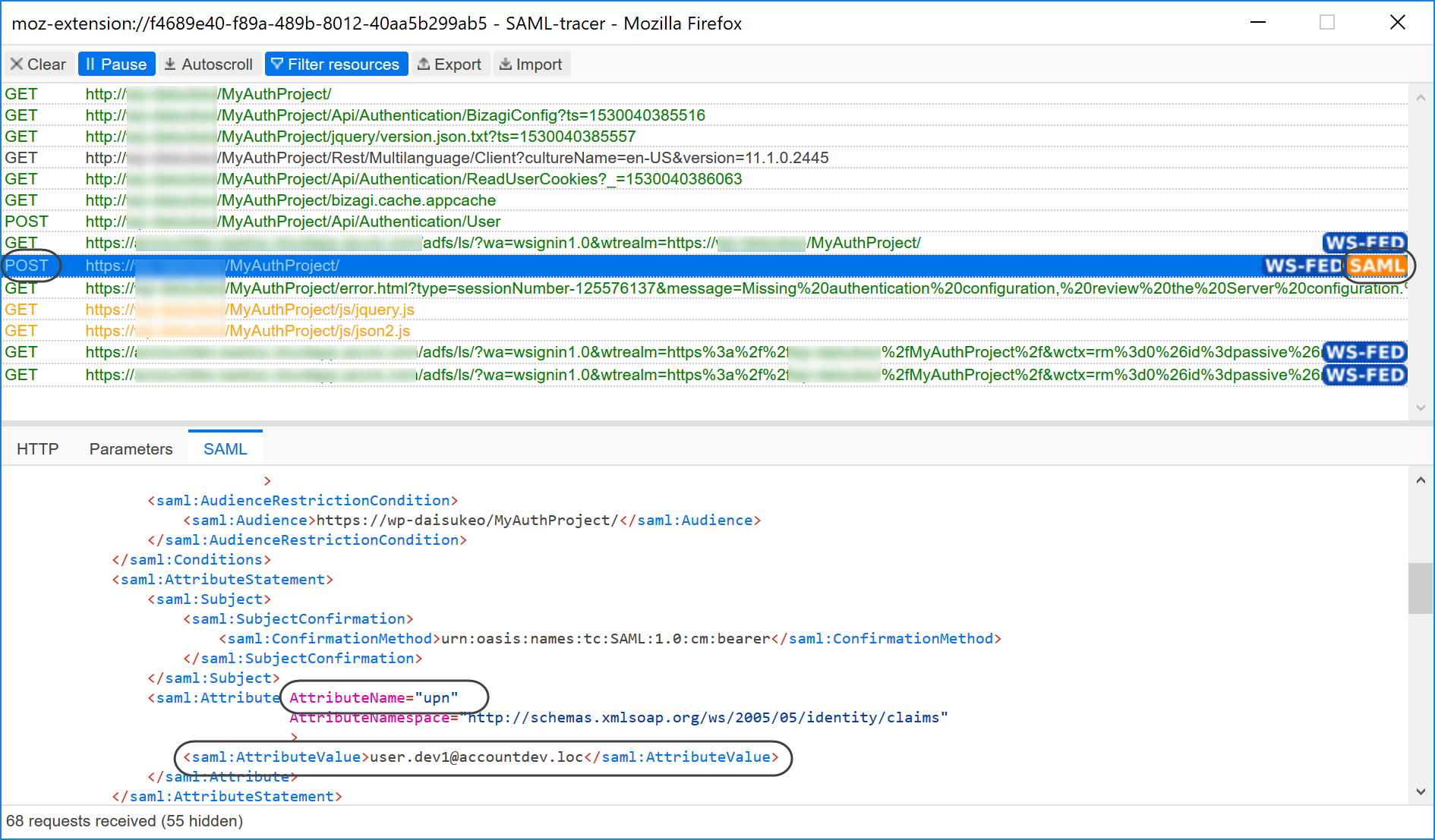The image size is (1435, 840).
Task: Click the Export button
Action: tap(450, 64)
